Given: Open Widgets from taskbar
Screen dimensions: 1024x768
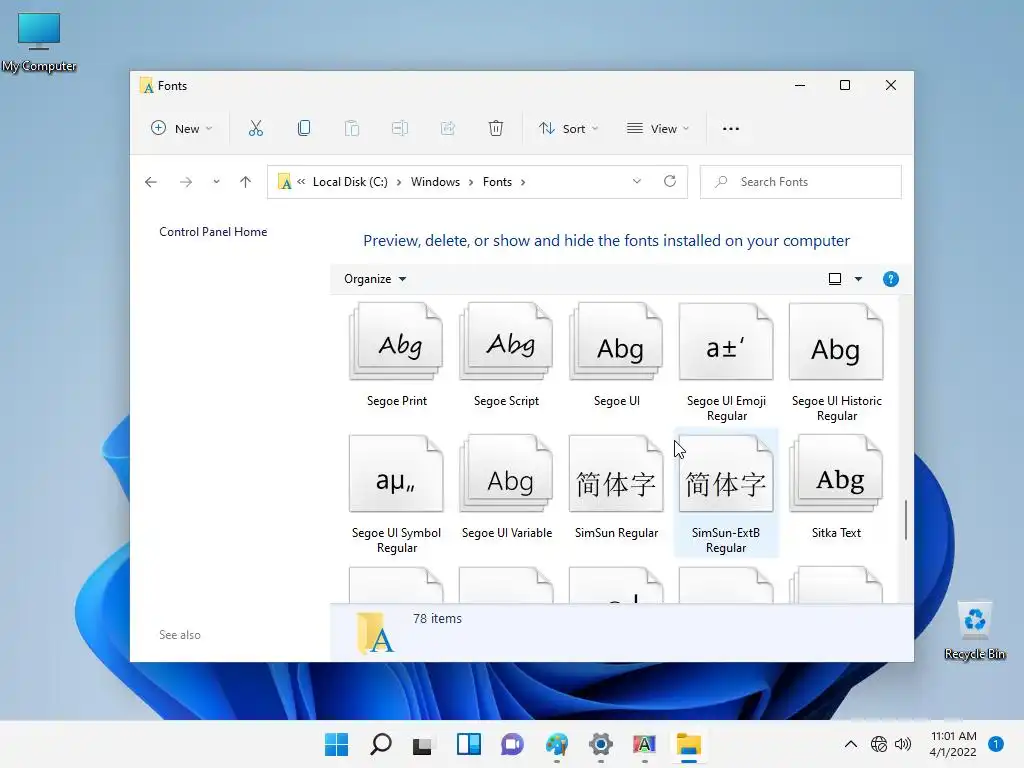Looking at the screenshot, I should click(468, 744).
